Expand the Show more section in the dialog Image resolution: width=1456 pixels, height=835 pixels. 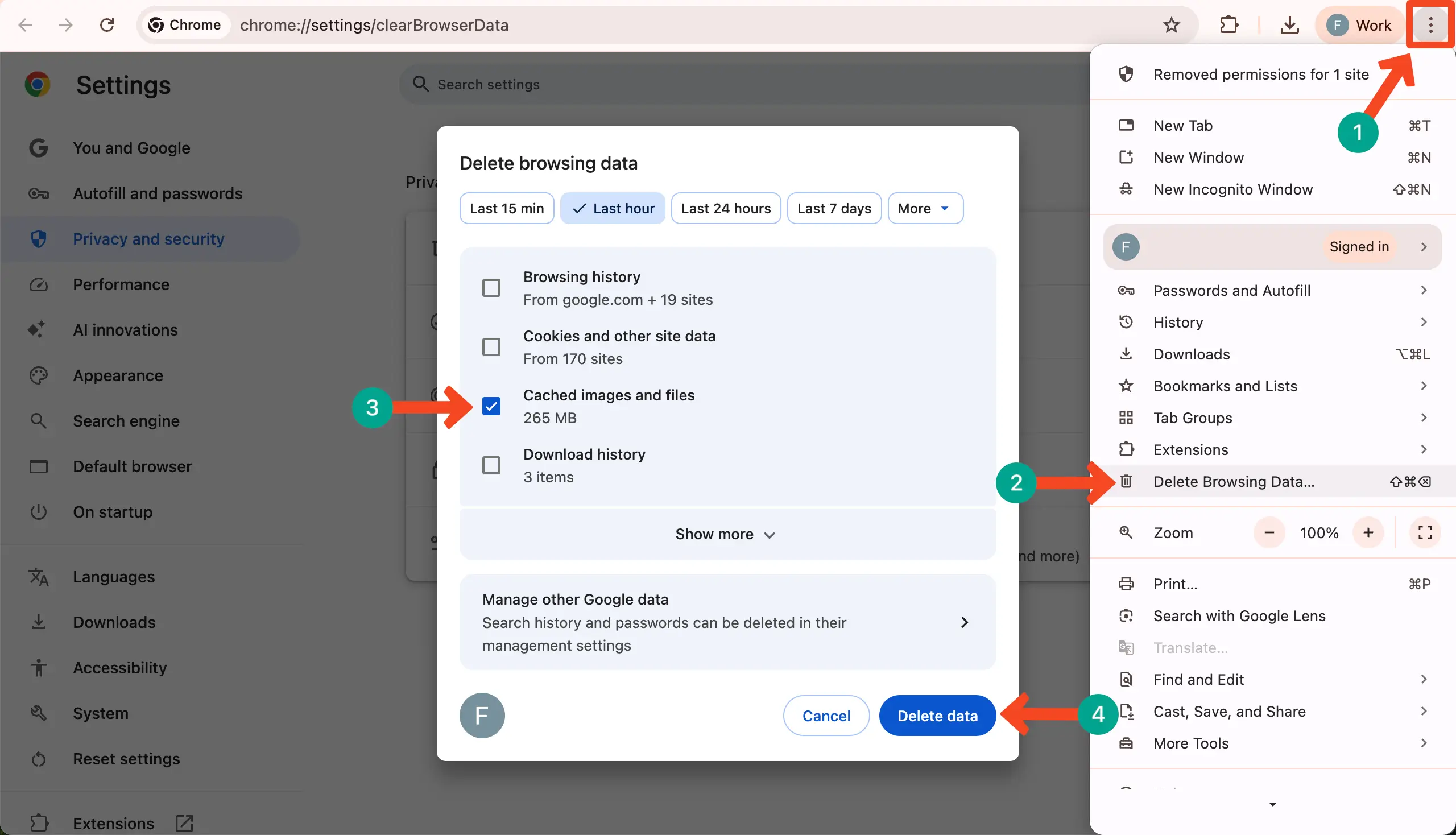point(726,534)
